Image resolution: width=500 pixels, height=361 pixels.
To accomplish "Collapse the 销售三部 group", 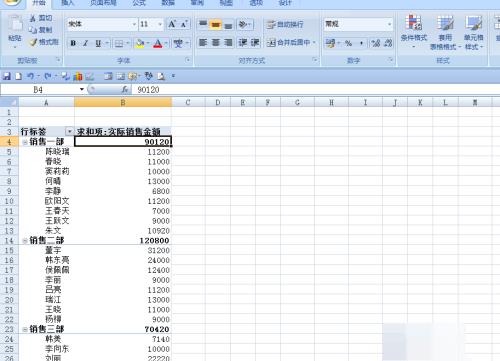I will (x=25, y=329).
